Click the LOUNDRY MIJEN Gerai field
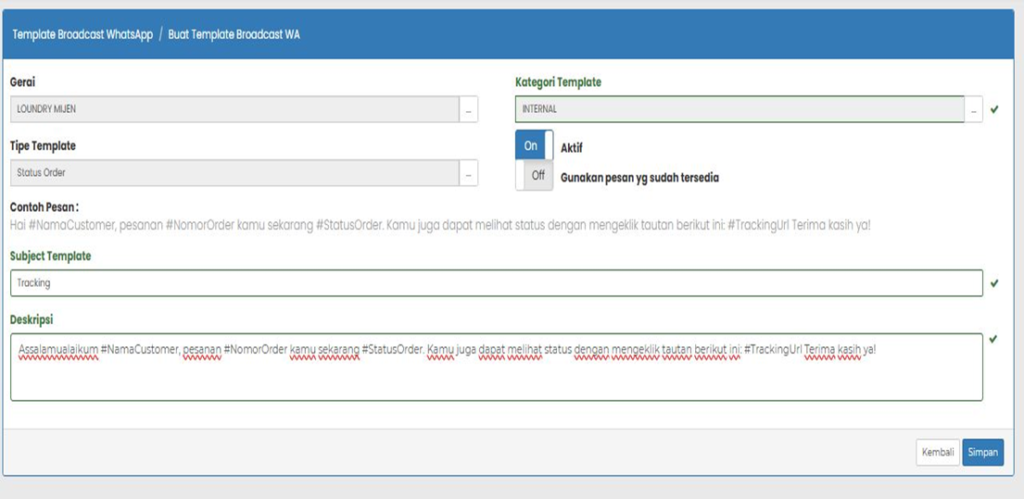This screenshot has width=1024, height=499. (234, 110)
